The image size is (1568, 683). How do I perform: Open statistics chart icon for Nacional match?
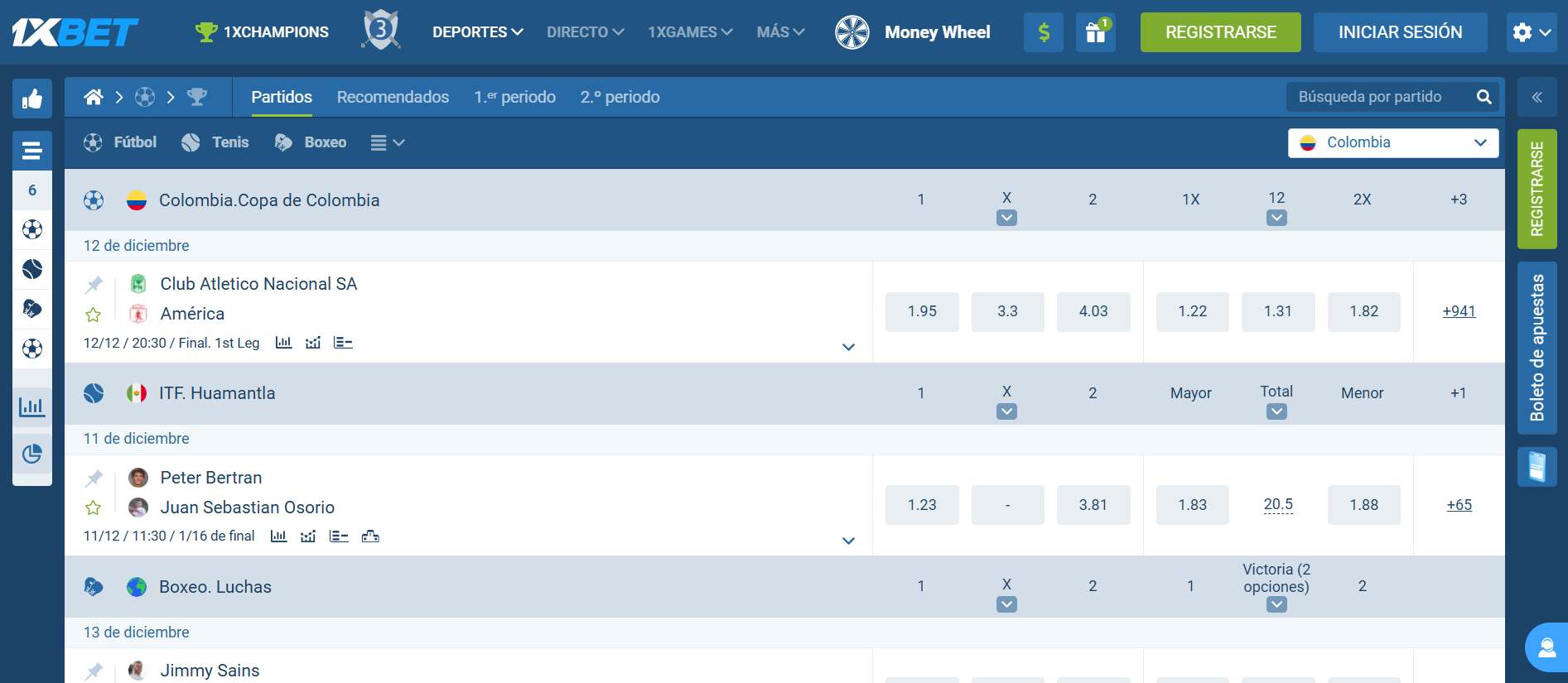tap(283, 343)
